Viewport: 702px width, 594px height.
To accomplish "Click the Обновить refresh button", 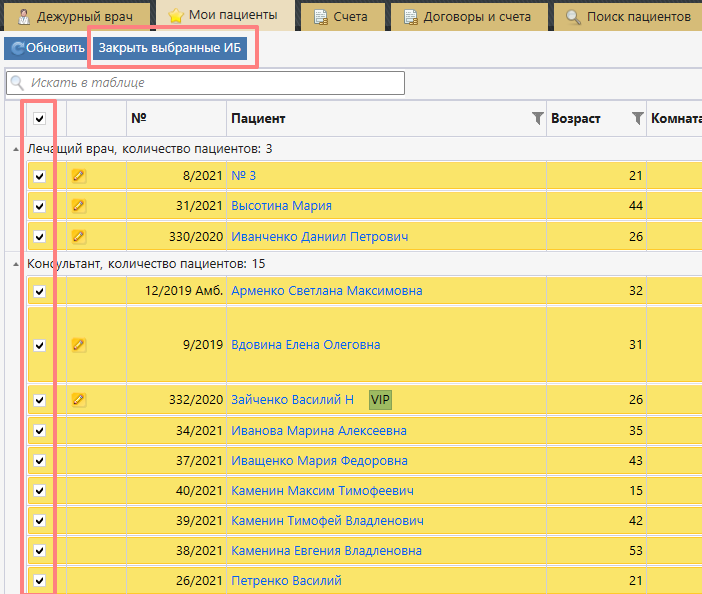I will [x=46, y=48].
